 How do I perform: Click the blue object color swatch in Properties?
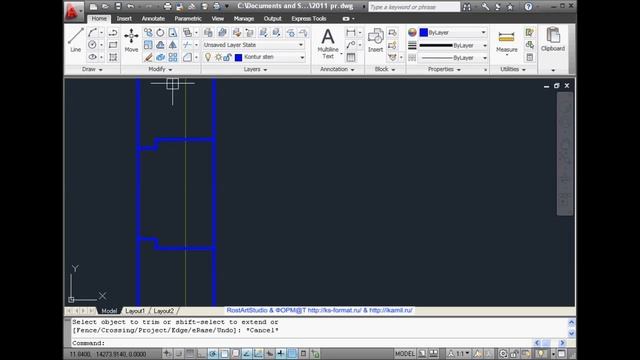pyautogui.click(x=424, y=32)
